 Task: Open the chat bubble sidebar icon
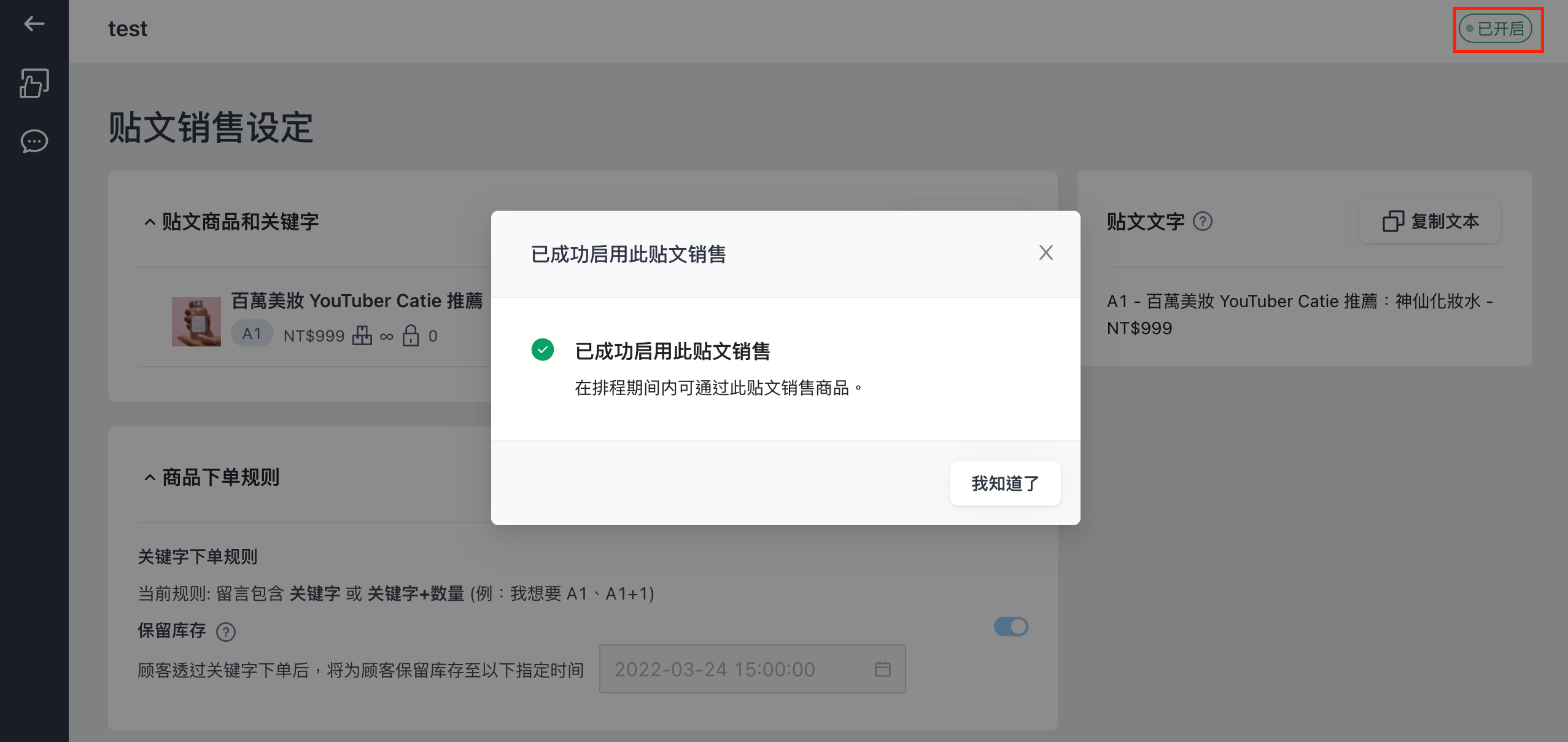click(34, 141)
